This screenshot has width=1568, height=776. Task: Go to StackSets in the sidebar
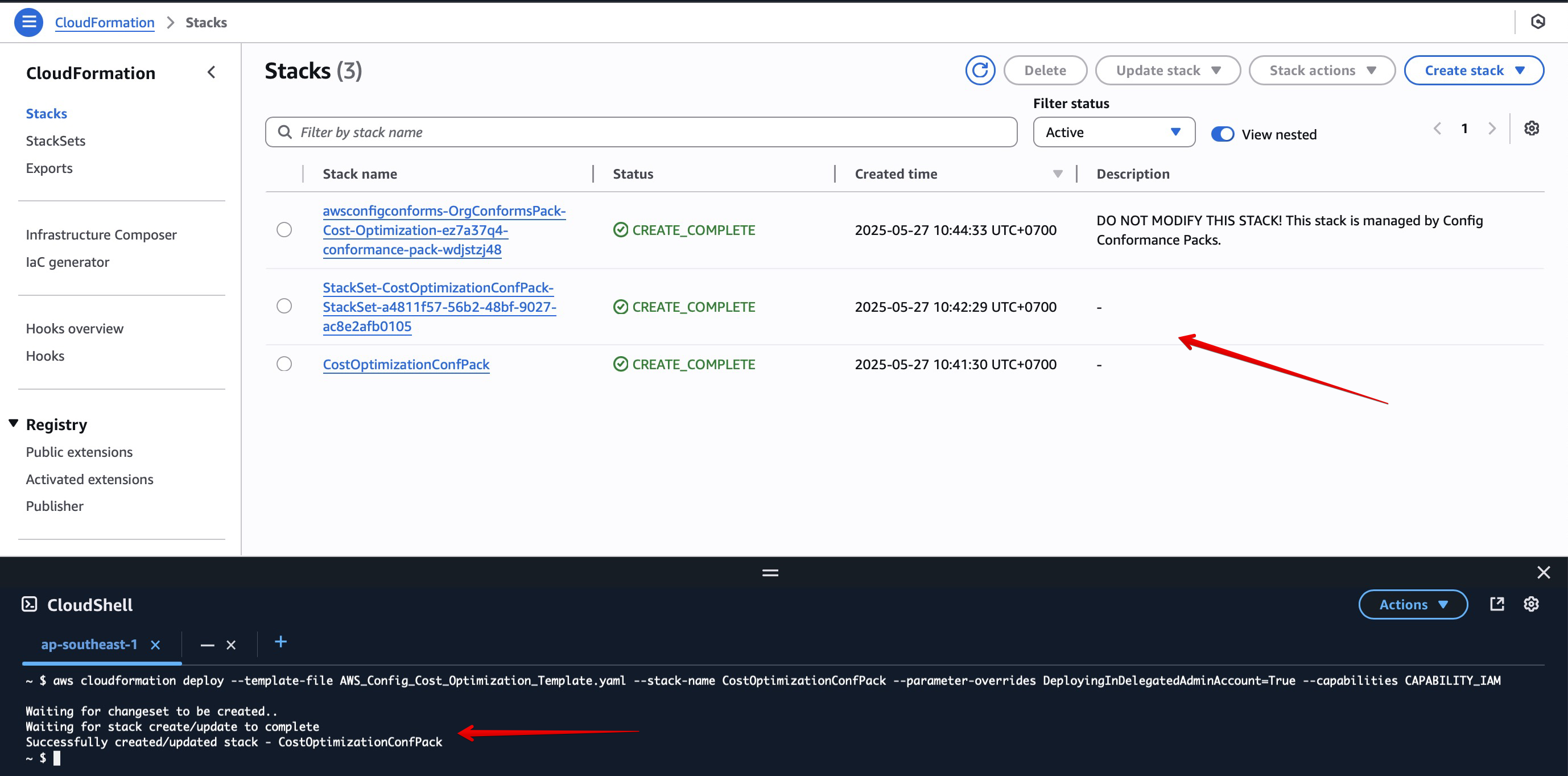55,141
